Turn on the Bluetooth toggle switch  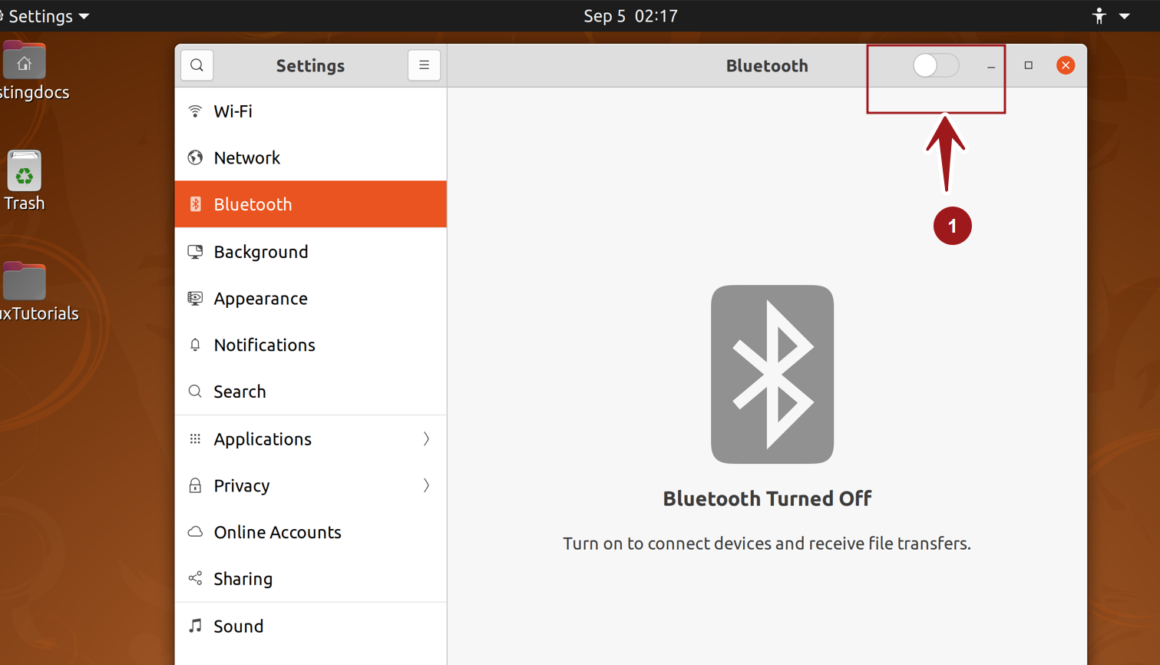[936, 65]
